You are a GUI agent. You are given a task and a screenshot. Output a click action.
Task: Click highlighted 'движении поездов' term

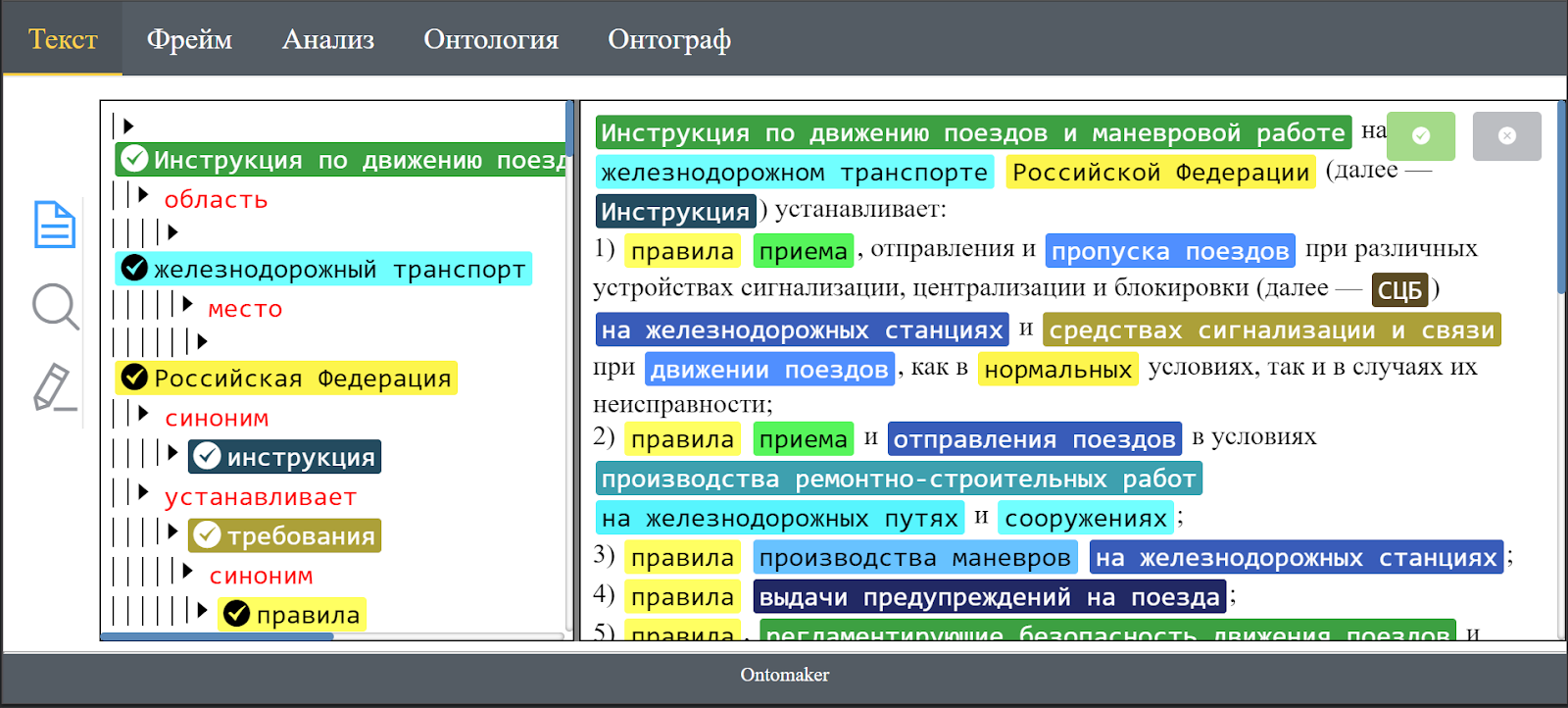pos(769,370)
